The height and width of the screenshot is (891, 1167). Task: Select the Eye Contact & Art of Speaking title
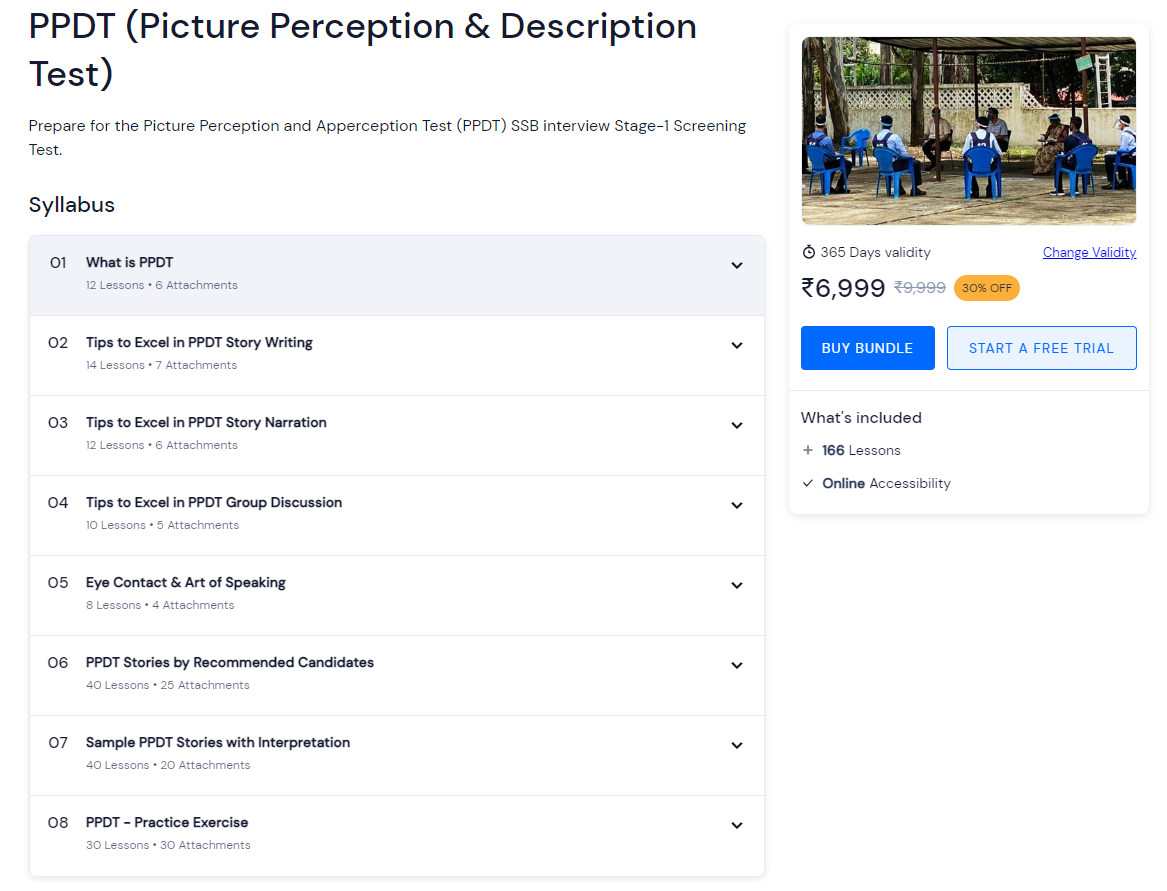pyautogui.click(x=185, y=583)
